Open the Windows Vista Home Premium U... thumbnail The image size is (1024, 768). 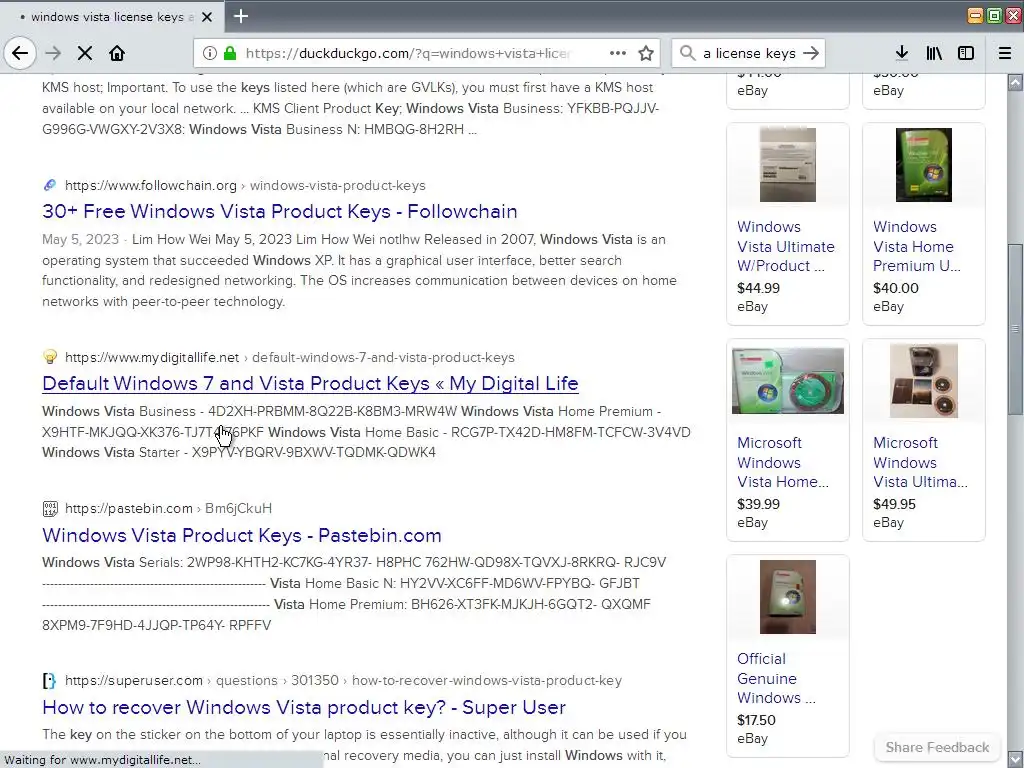(923, 165)
